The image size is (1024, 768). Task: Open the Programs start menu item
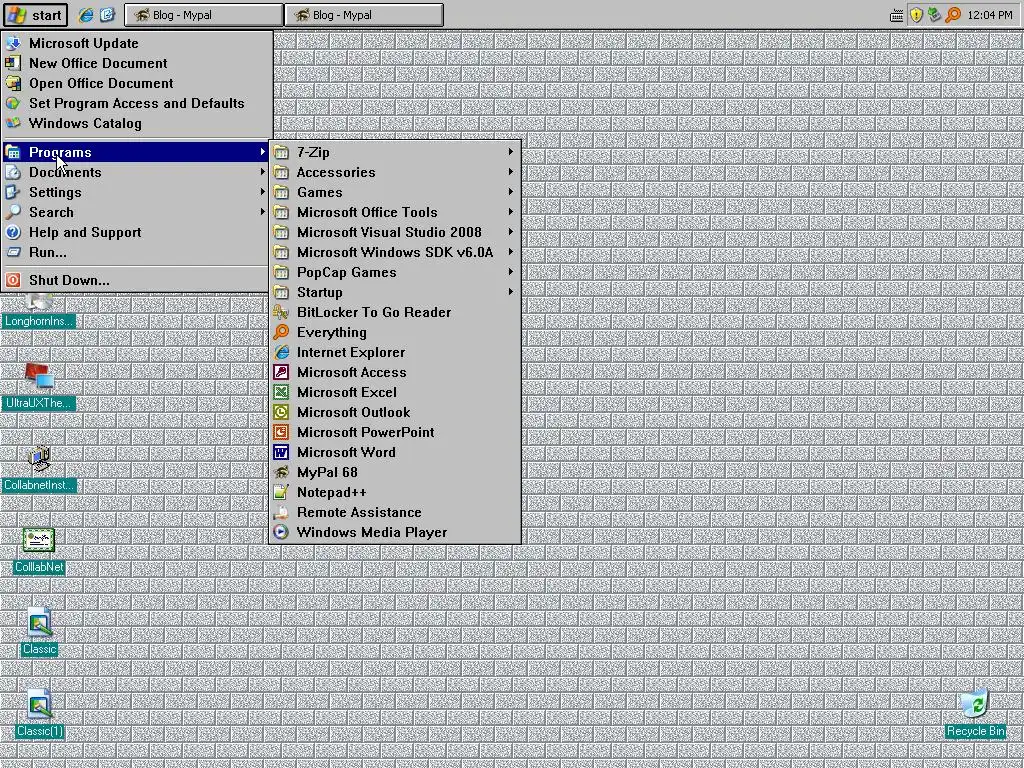pyautogui.click(x=136, y=152)
